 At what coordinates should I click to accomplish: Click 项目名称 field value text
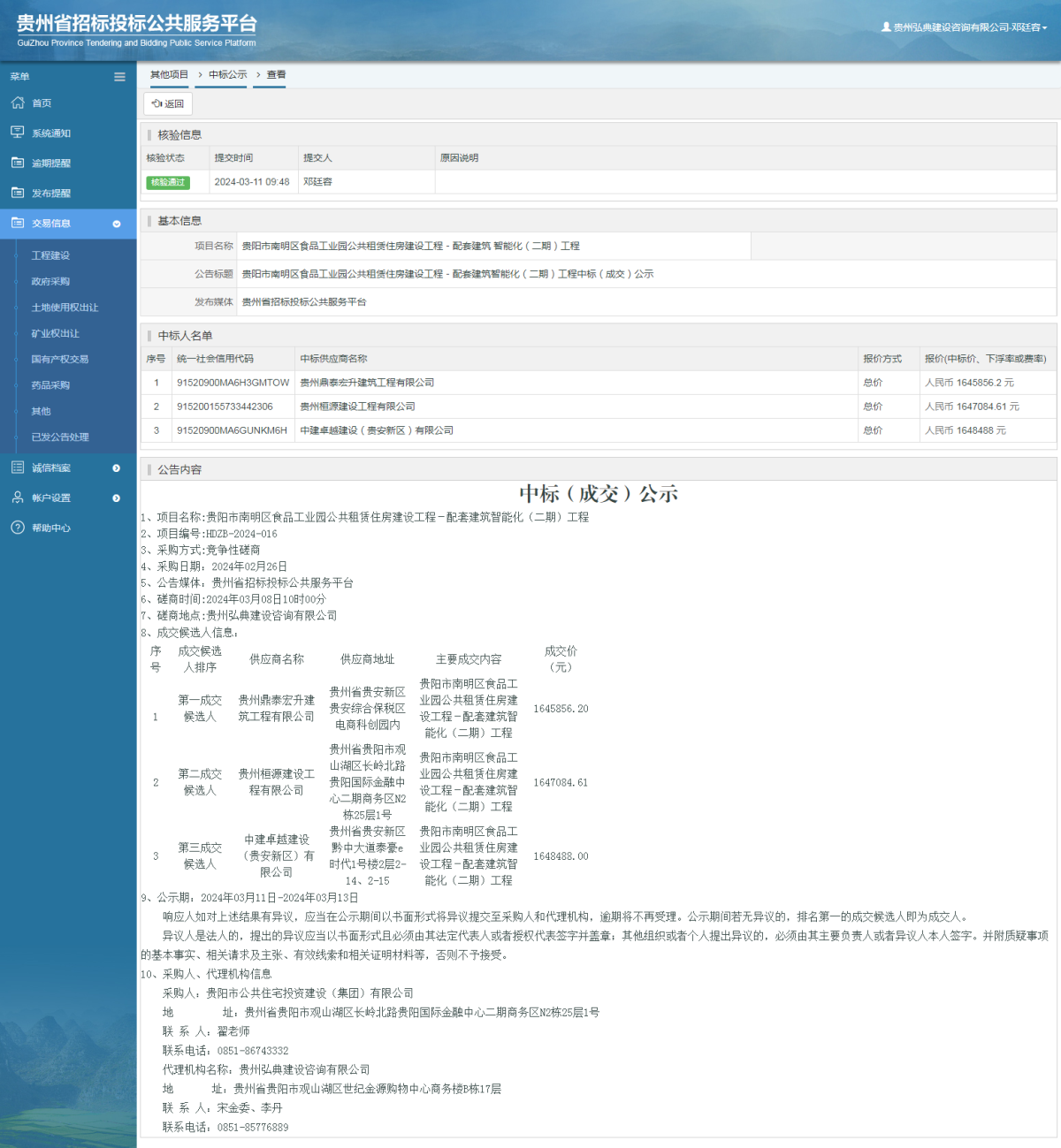(x=411, y=247)
